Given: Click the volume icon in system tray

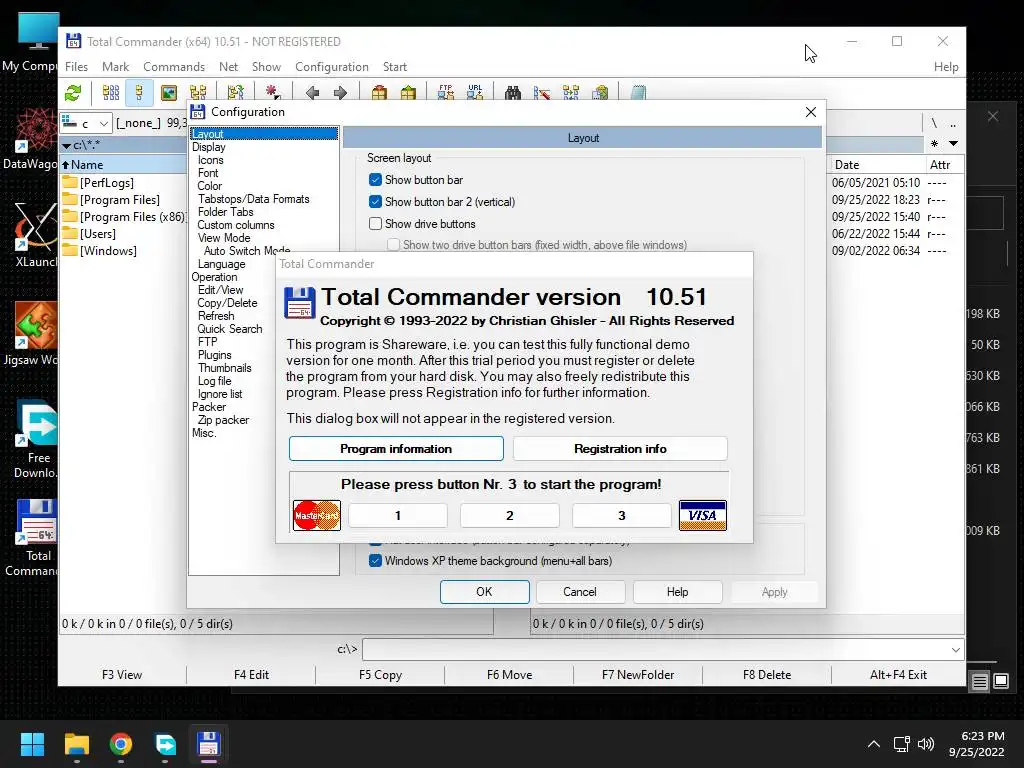Looking at the screenshot, I should pos(926,744).
